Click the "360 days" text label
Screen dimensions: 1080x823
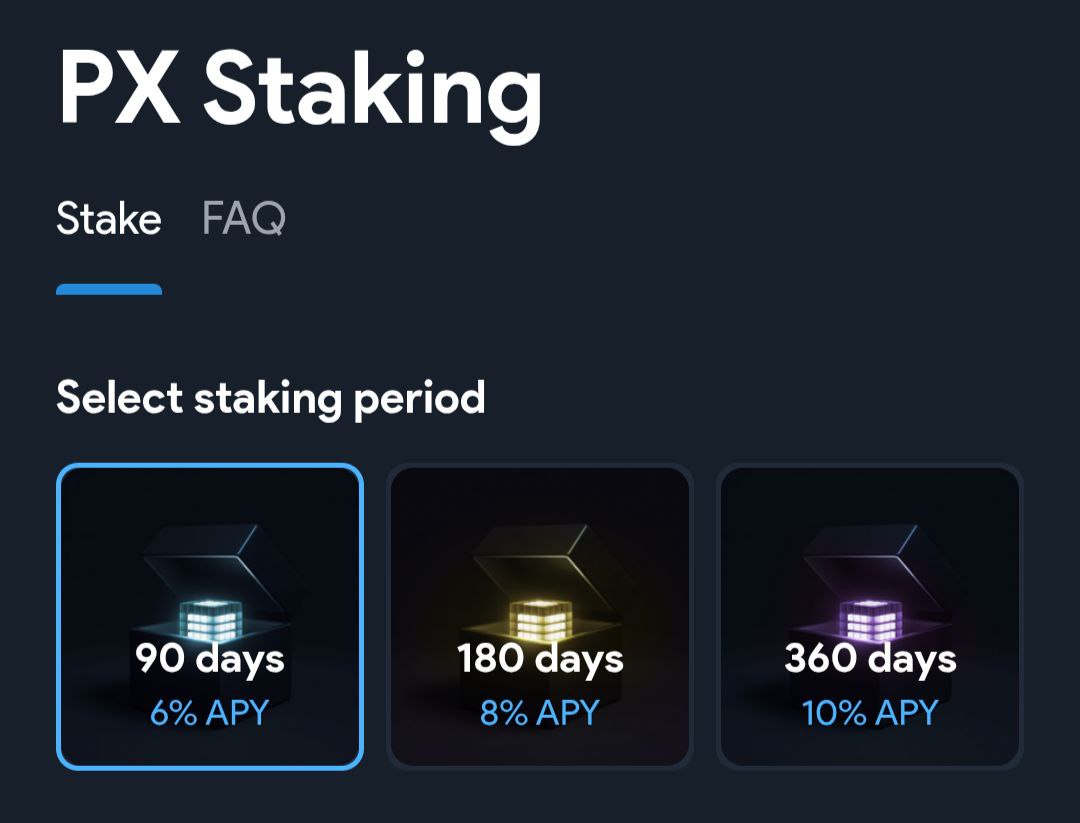[x=870, y=659]
